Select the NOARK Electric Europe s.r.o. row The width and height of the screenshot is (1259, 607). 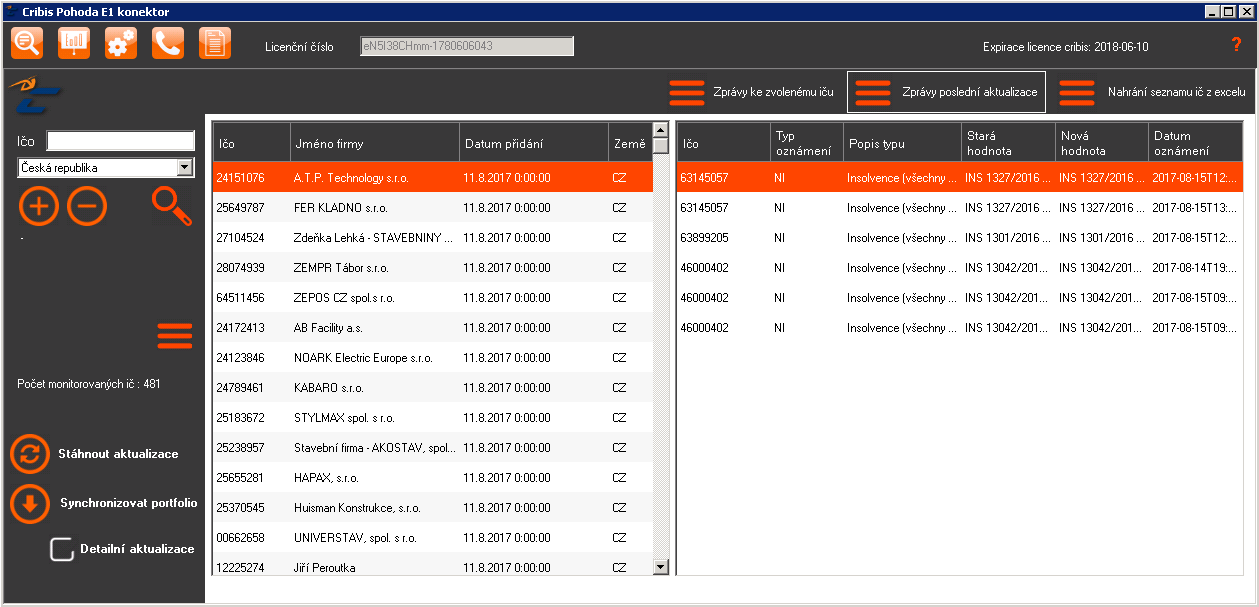point(432,357)
